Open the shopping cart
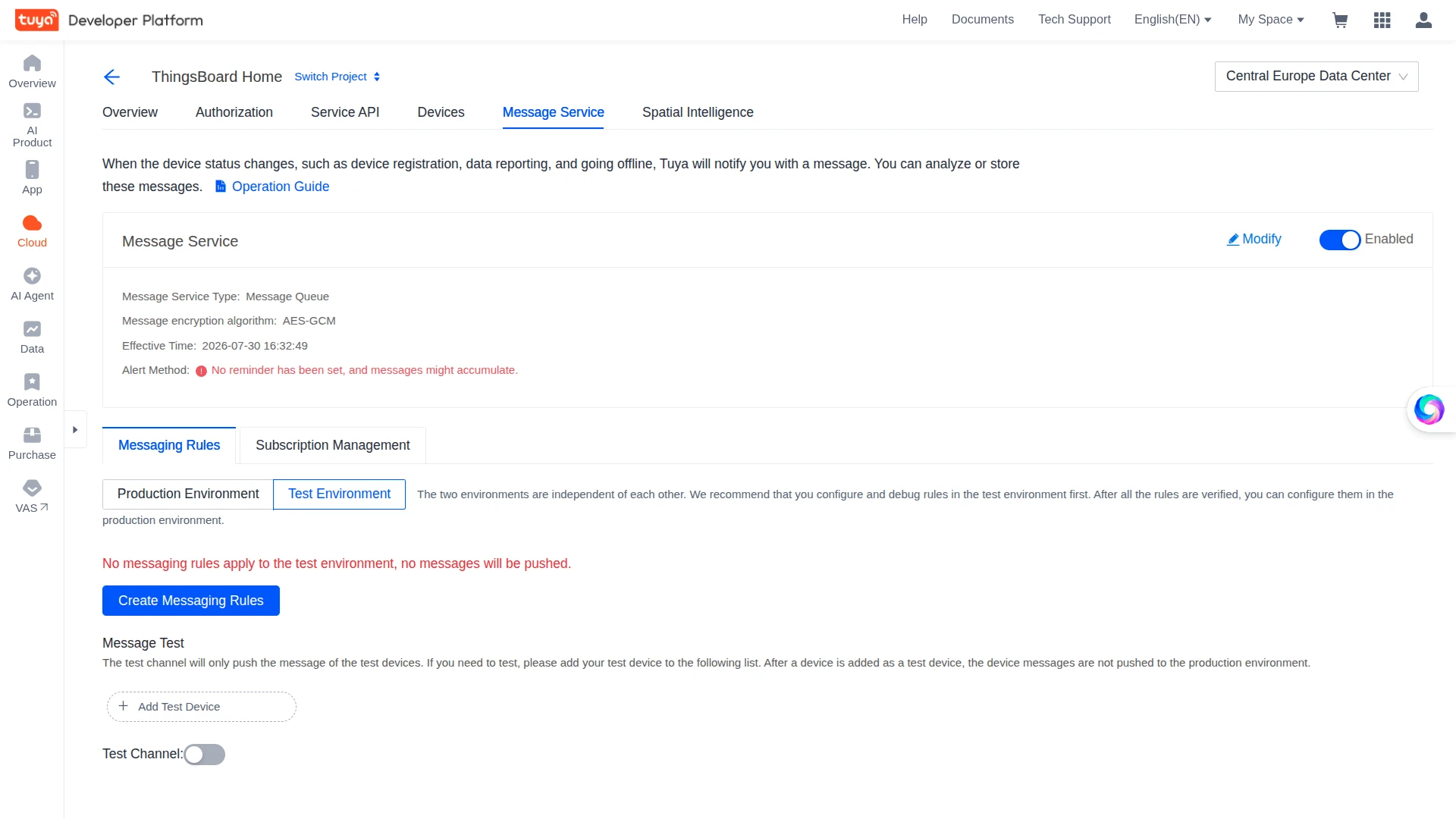This screenshot has height=819, width=1456. tap(1340, 20)
